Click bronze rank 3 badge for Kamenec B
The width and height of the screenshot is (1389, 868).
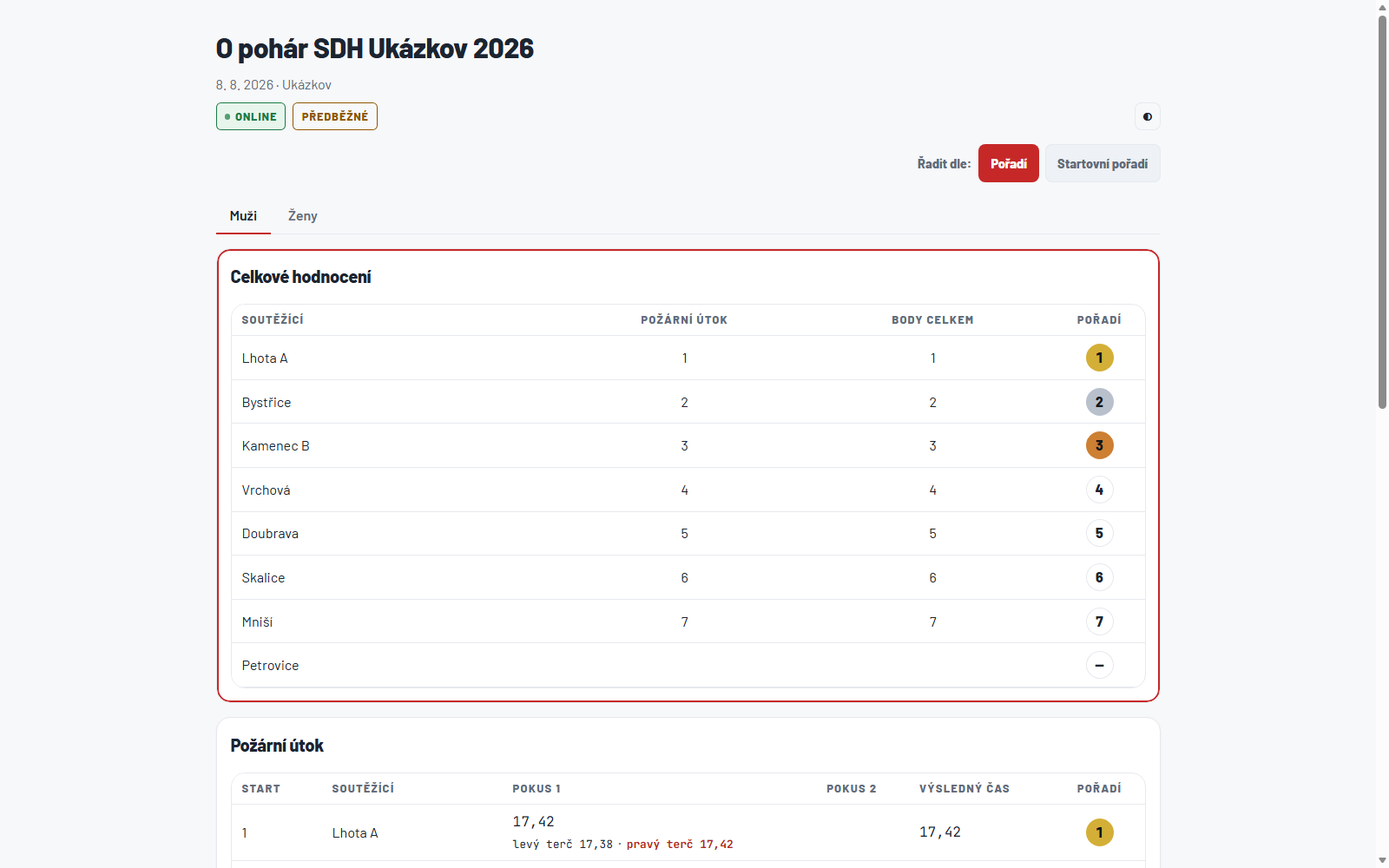pos(1099,445)
